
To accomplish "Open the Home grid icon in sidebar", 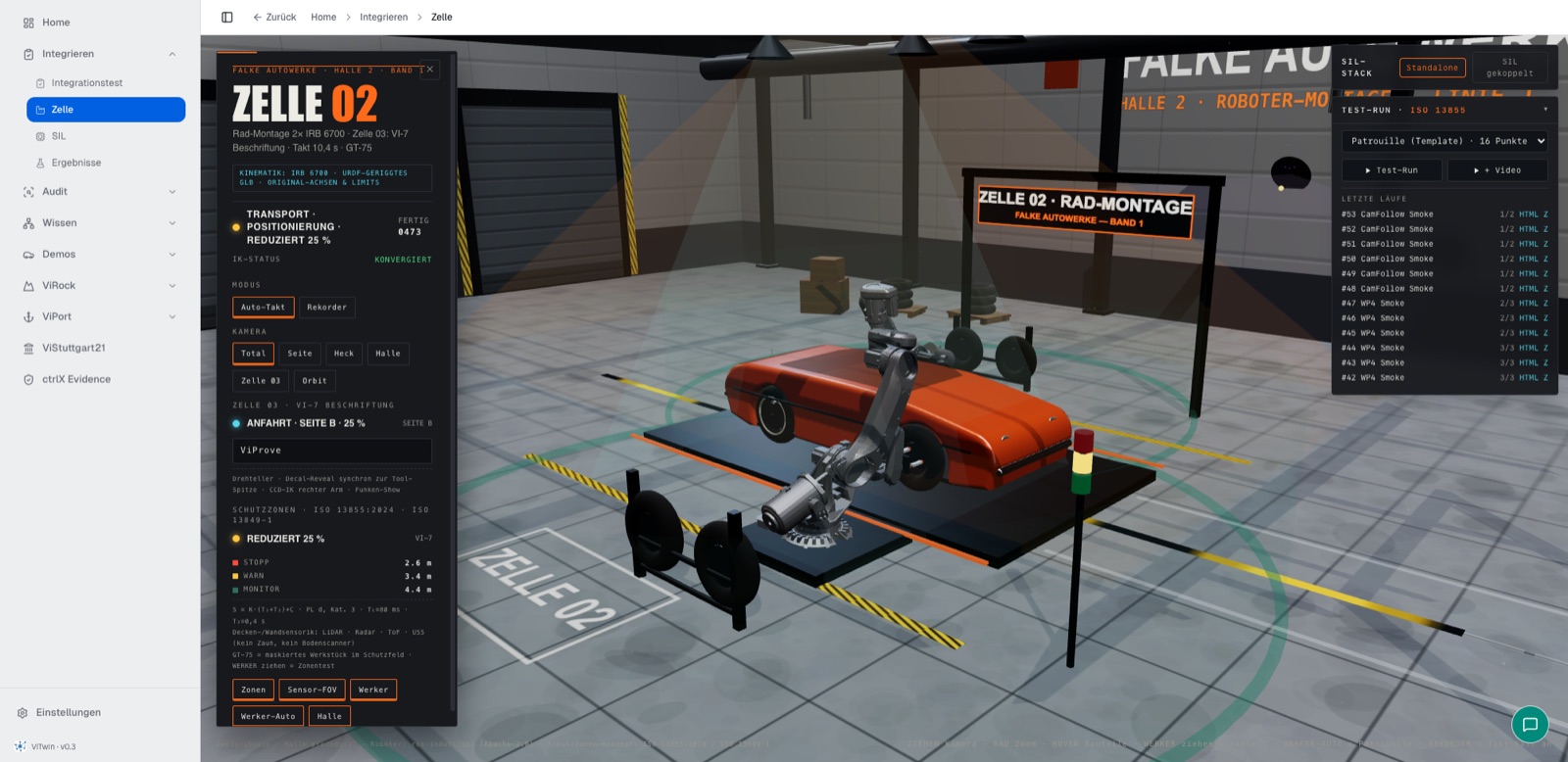I will click(28, 23).
